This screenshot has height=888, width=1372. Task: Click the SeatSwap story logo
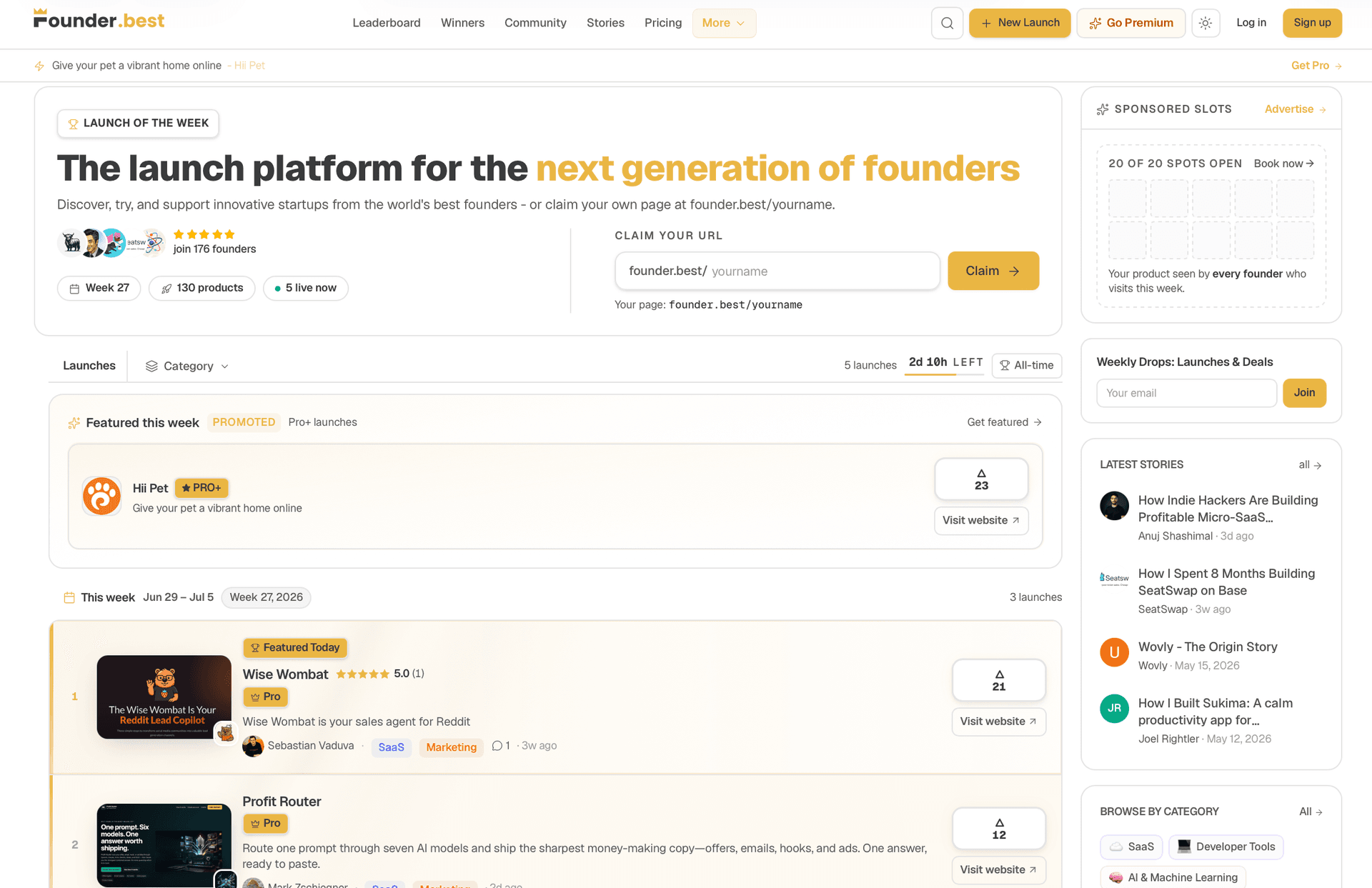pyautogui.click(x=1114, y=579)
